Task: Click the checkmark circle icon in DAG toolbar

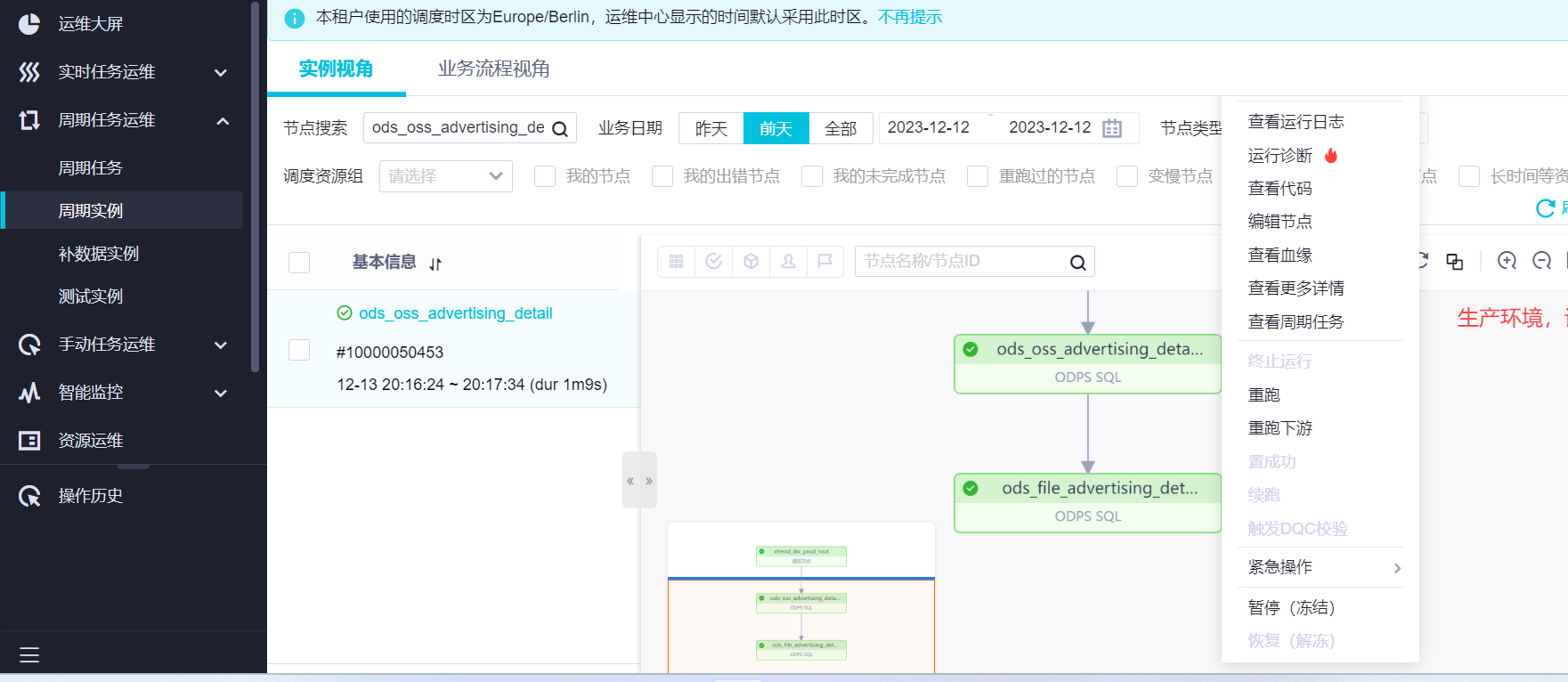Action: coord(713,262)
